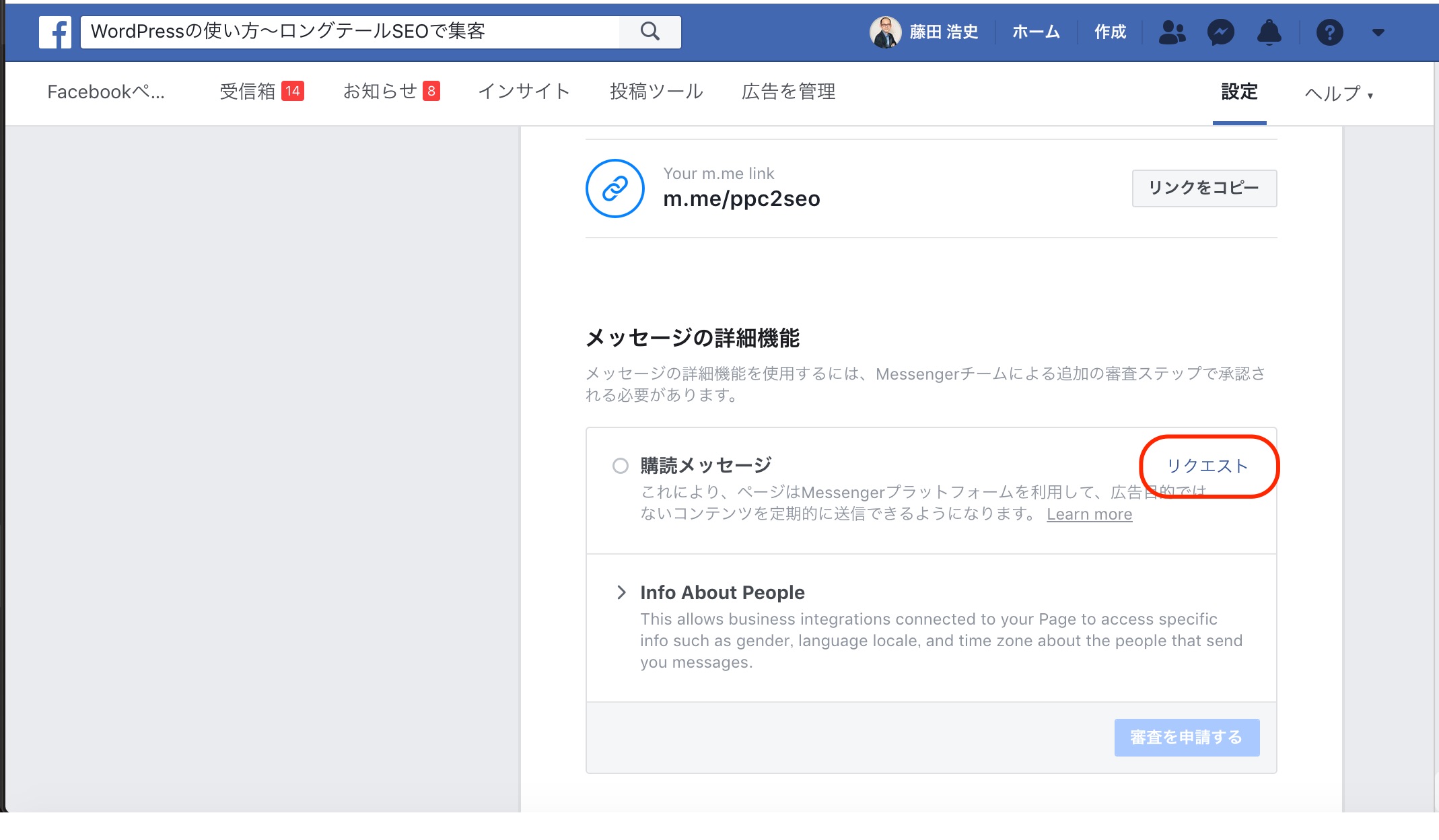
Task: Click the 購読メッセージ label text
Action: click(706, 465)
